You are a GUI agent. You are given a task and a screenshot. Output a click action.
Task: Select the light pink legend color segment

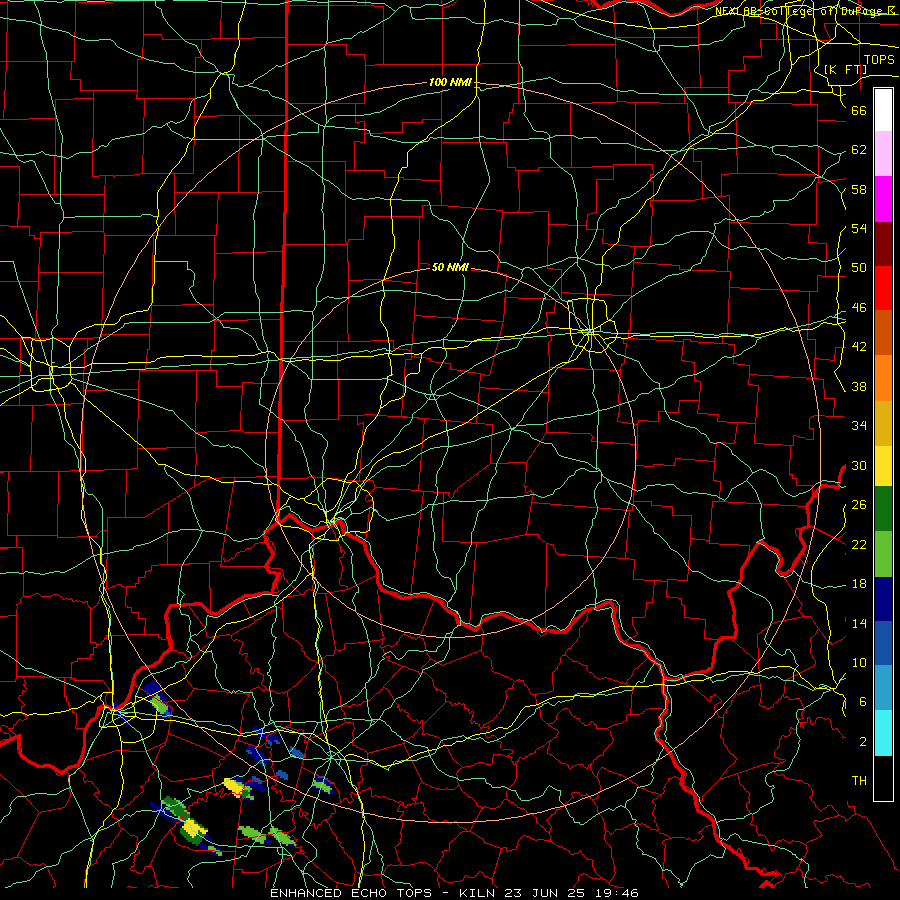pyautogui.click(x=883, y=153)
